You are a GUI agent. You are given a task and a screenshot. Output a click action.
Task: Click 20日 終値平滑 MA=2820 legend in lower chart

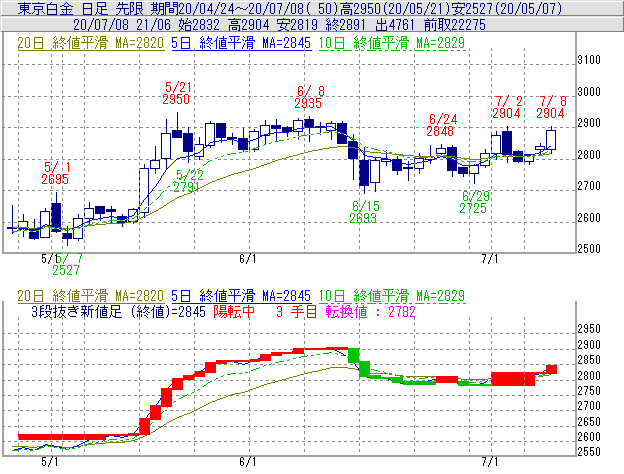[91, 296]
